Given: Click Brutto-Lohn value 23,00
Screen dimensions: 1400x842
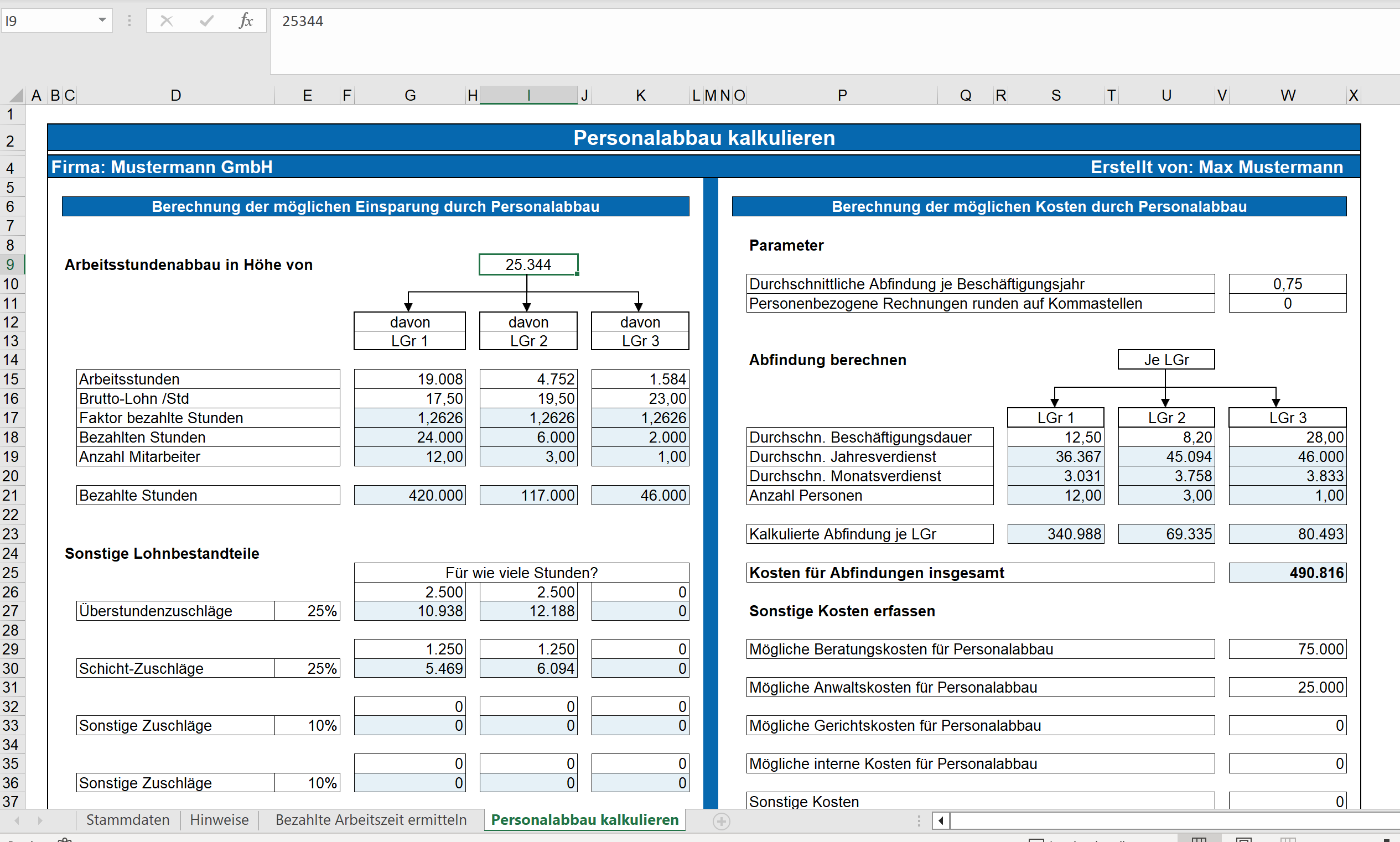Looking at the screenshot, I should tap(640, 398).
